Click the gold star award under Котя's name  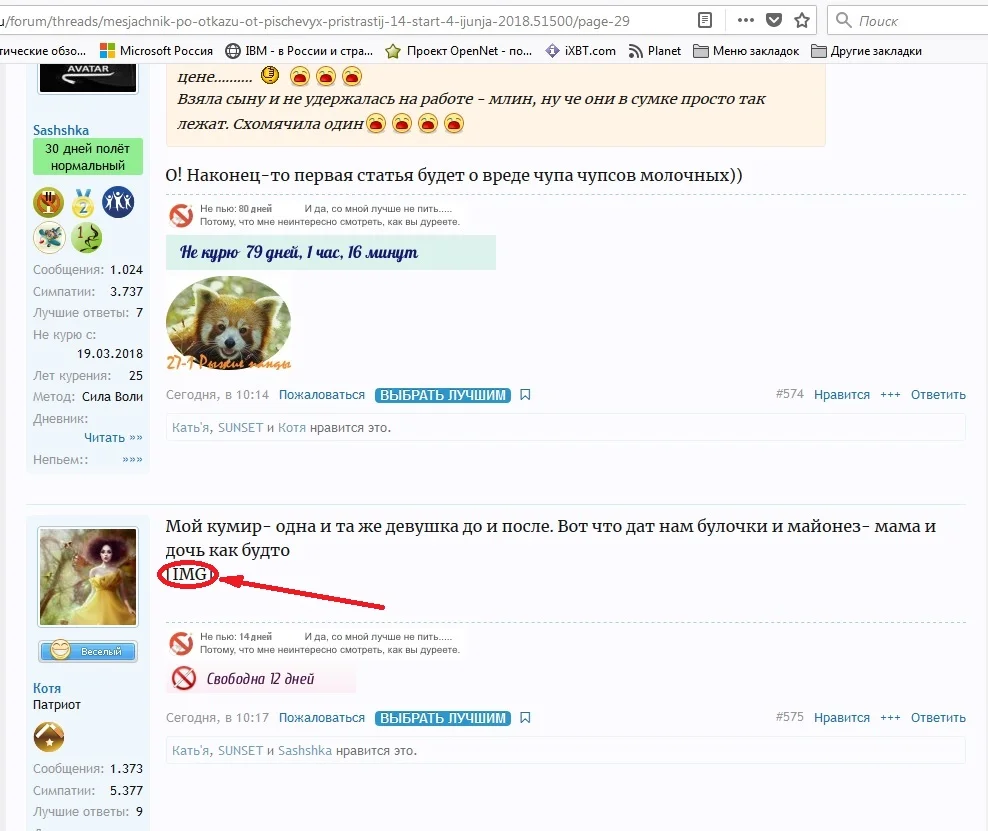(48, 737)
